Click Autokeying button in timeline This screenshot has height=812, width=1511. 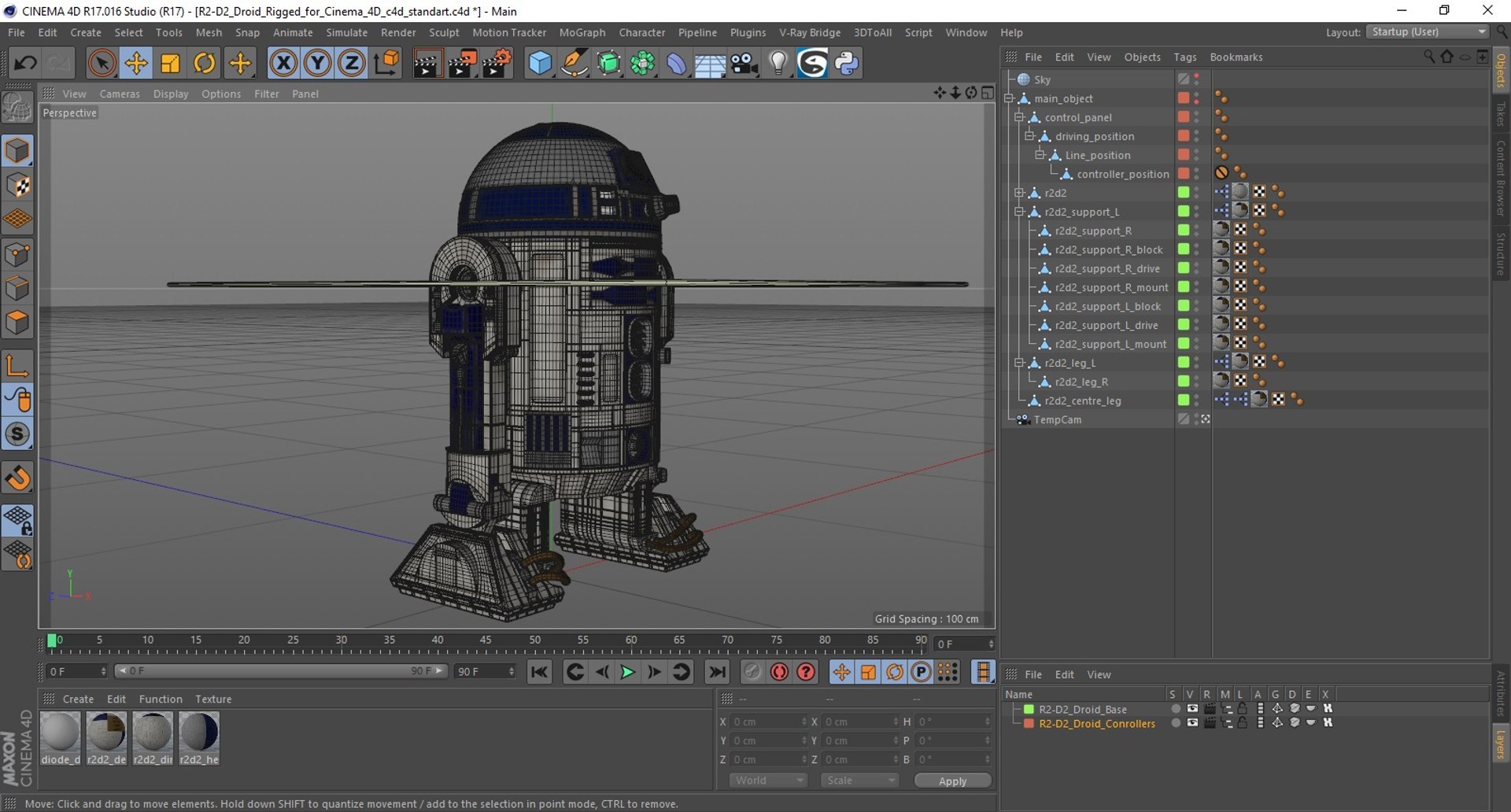click(x=779, y=672)
